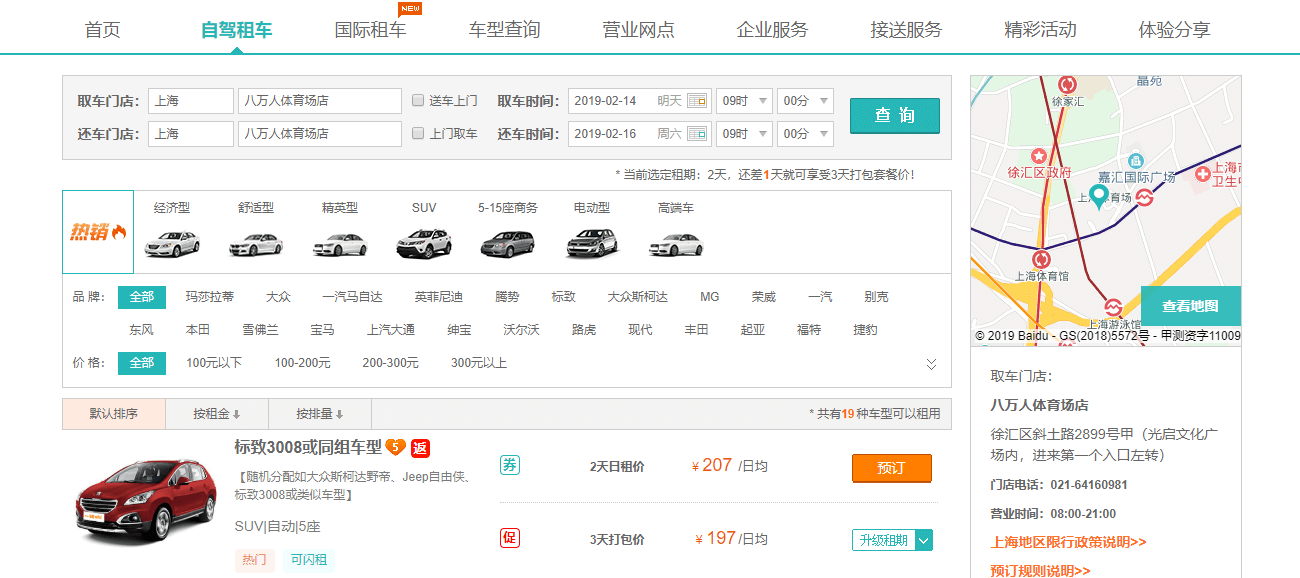
Task: Open the 国际租车 tab
Action: [370, 29]
